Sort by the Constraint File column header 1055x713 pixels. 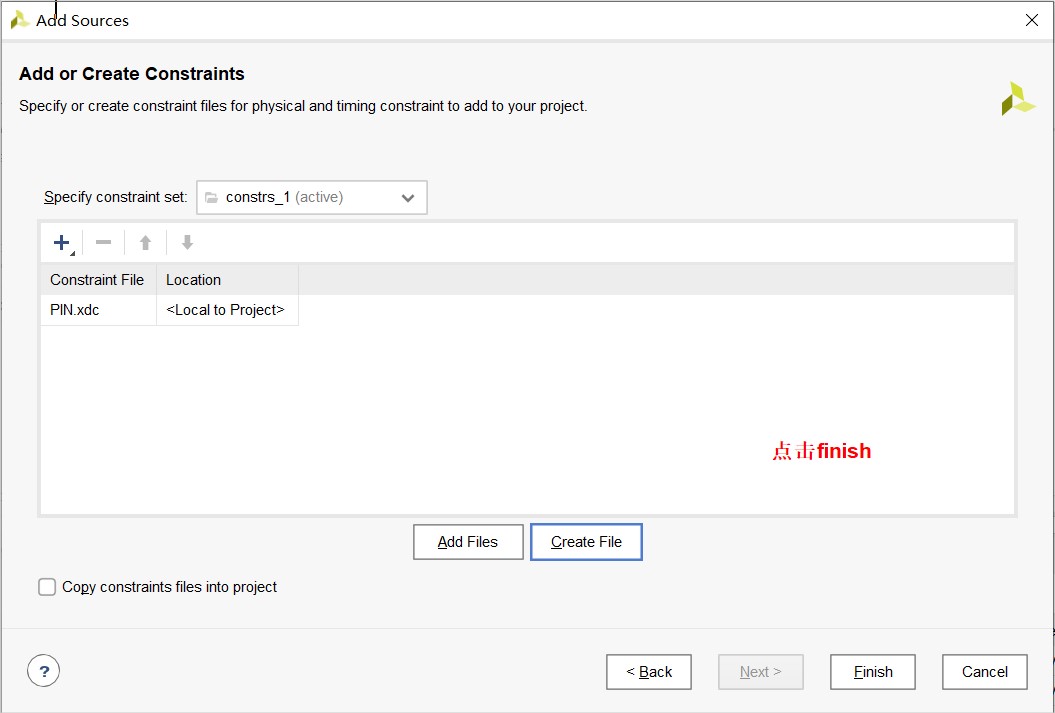(97, 280)
